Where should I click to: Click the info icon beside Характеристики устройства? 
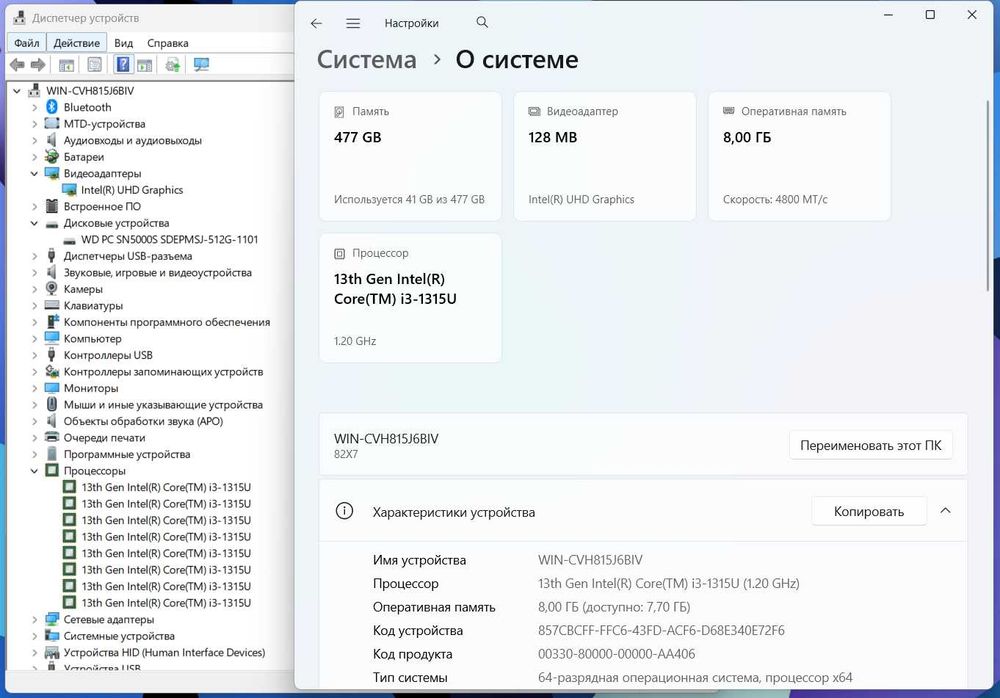[x=344, y=511]
